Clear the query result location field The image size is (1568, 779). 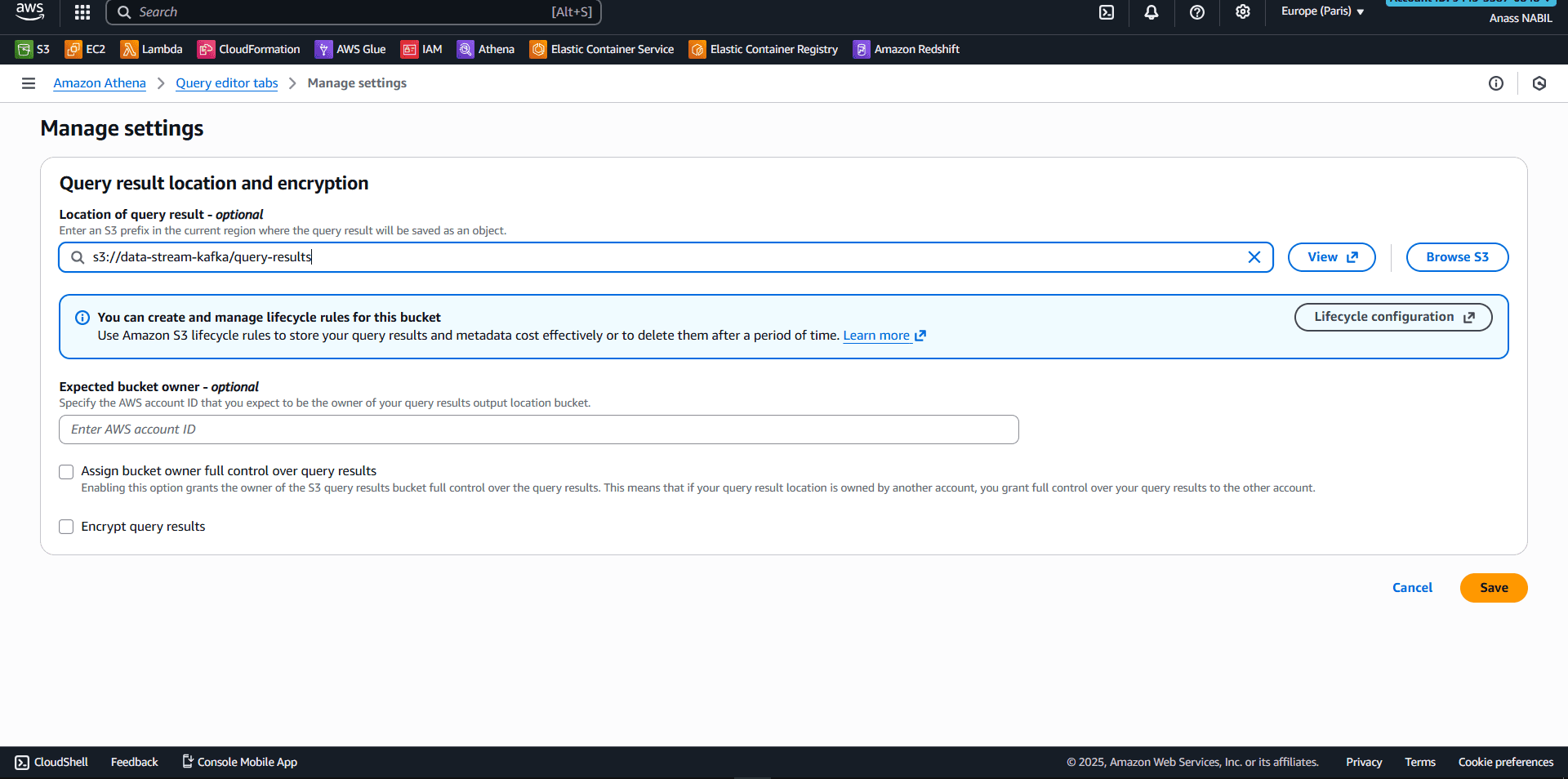[x=1255, y=256]
